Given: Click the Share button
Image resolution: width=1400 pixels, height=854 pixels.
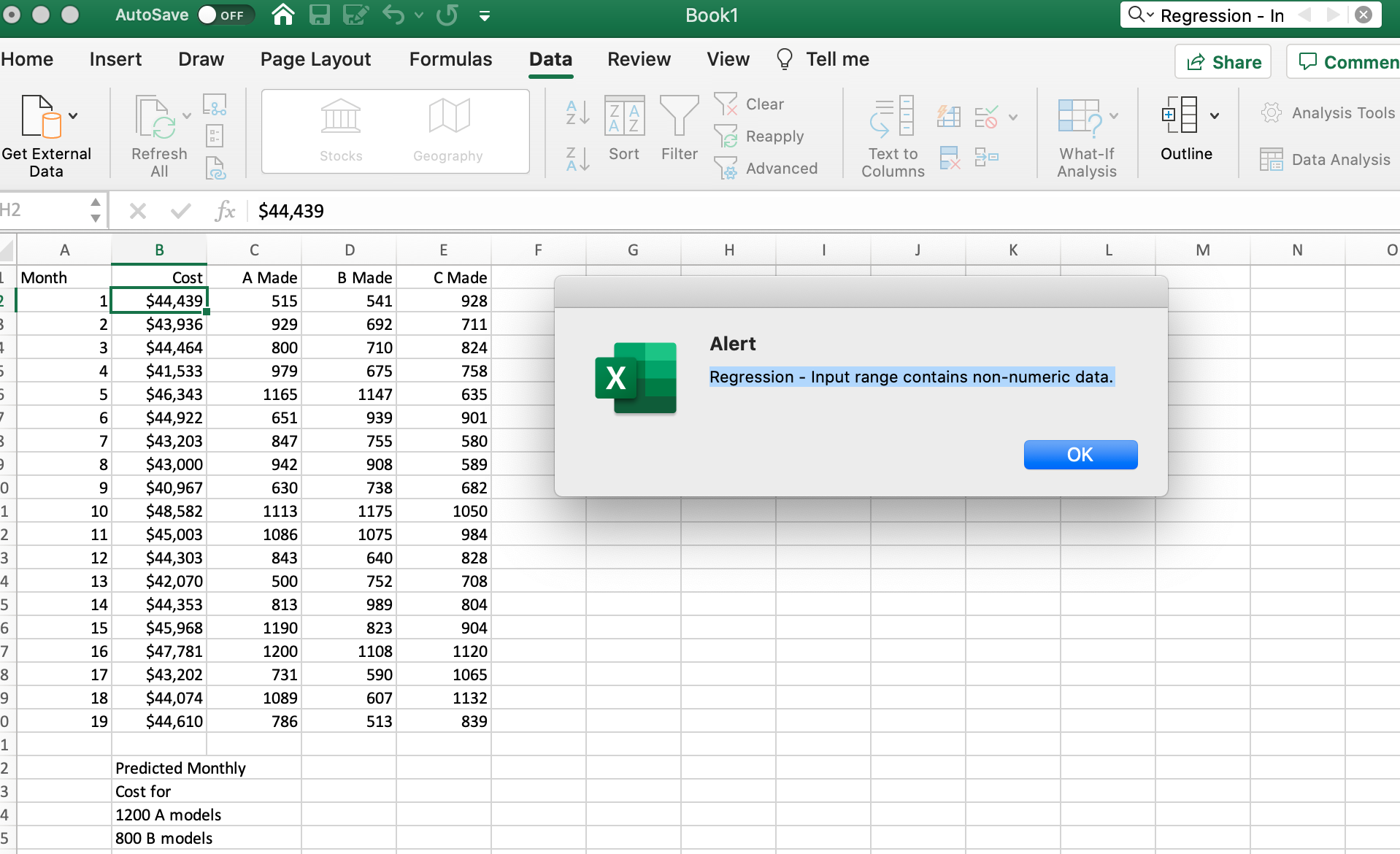Looking at the screenshot, I should click(x=1223, y=62).
